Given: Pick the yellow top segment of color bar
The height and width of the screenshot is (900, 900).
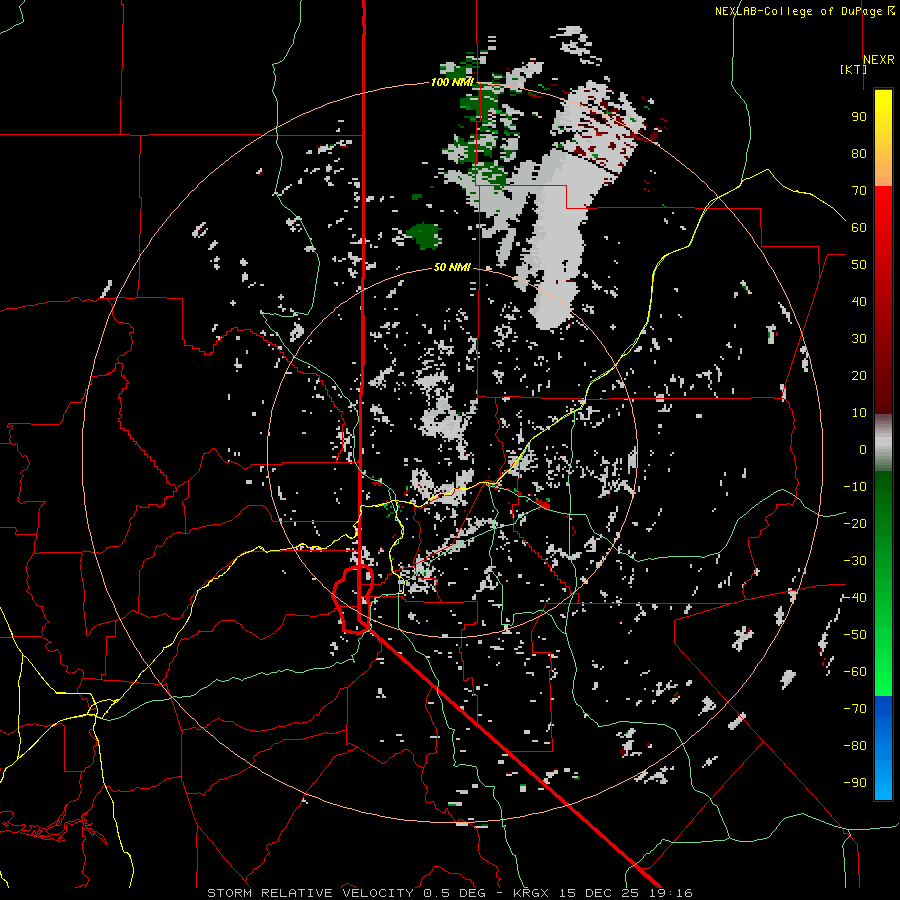Looking at the screenshot, I should coord(883,138).
